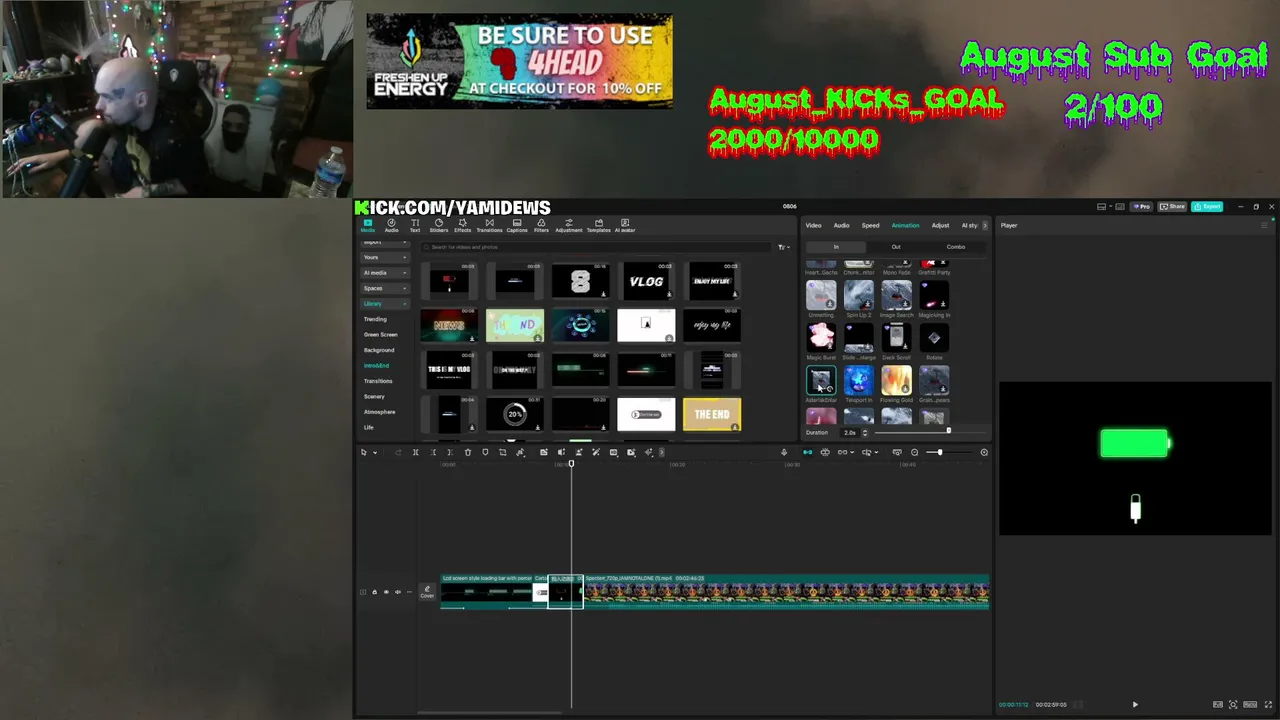1280x720 pixels.
Task: Select Scenery library category
Action: [x=374, y=397]
